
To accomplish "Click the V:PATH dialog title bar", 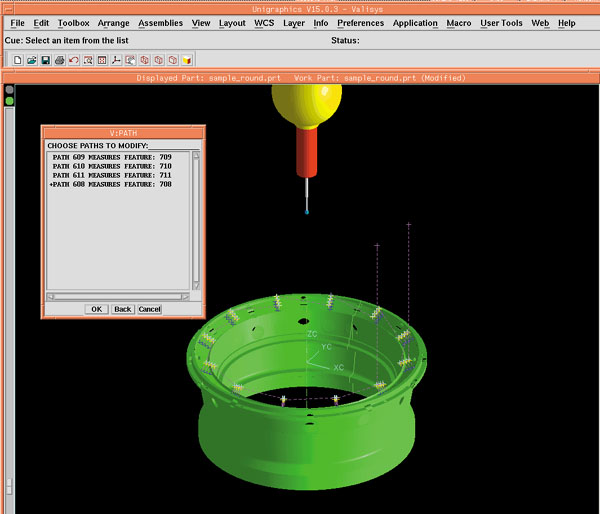I will point(123,133).
